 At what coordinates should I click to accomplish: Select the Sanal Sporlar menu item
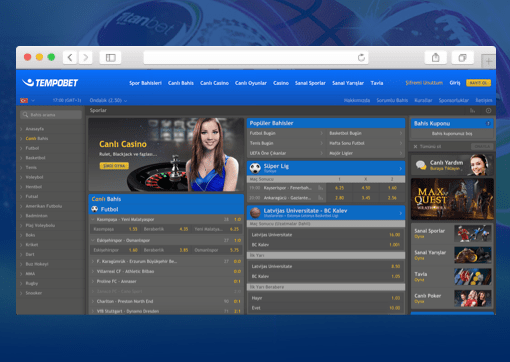[x=310, y=83]
